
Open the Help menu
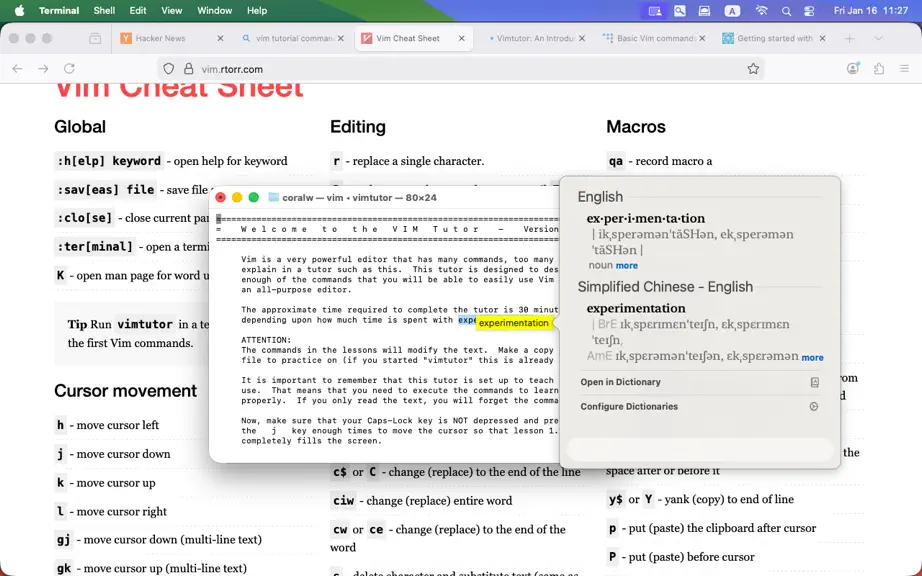point(257,11)
